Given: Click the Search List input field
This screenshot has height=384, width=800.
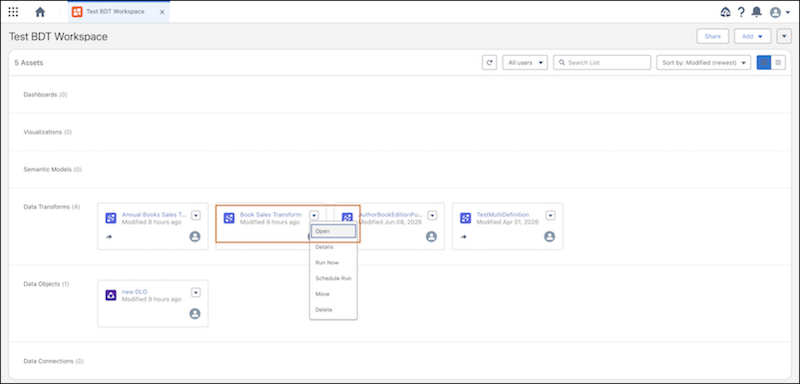Looking at the screenshot, I should click(x=602, y=62).
